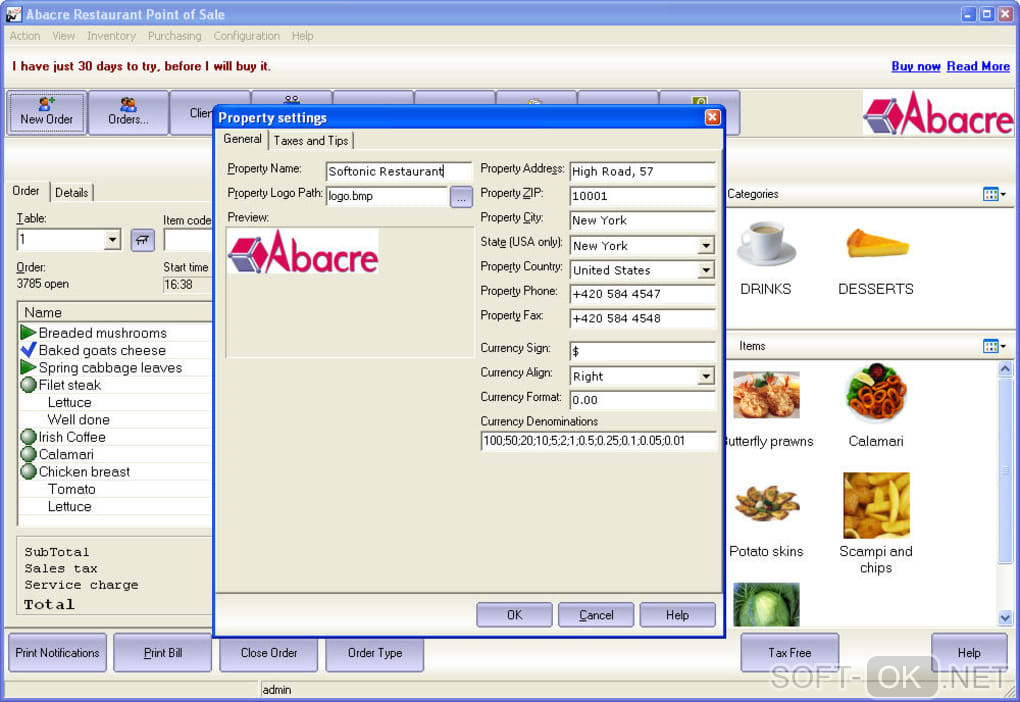The width and height of the screenshot is (1020, 702).
Task: Click status circle beside Chicken breast
Action: [28, 472]
